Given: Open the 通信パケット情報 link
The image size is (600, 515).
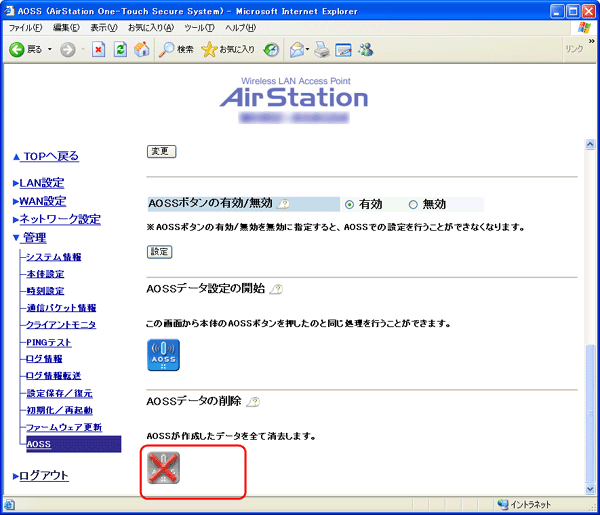Looking at the screenshot, I should tap(61, 308).
